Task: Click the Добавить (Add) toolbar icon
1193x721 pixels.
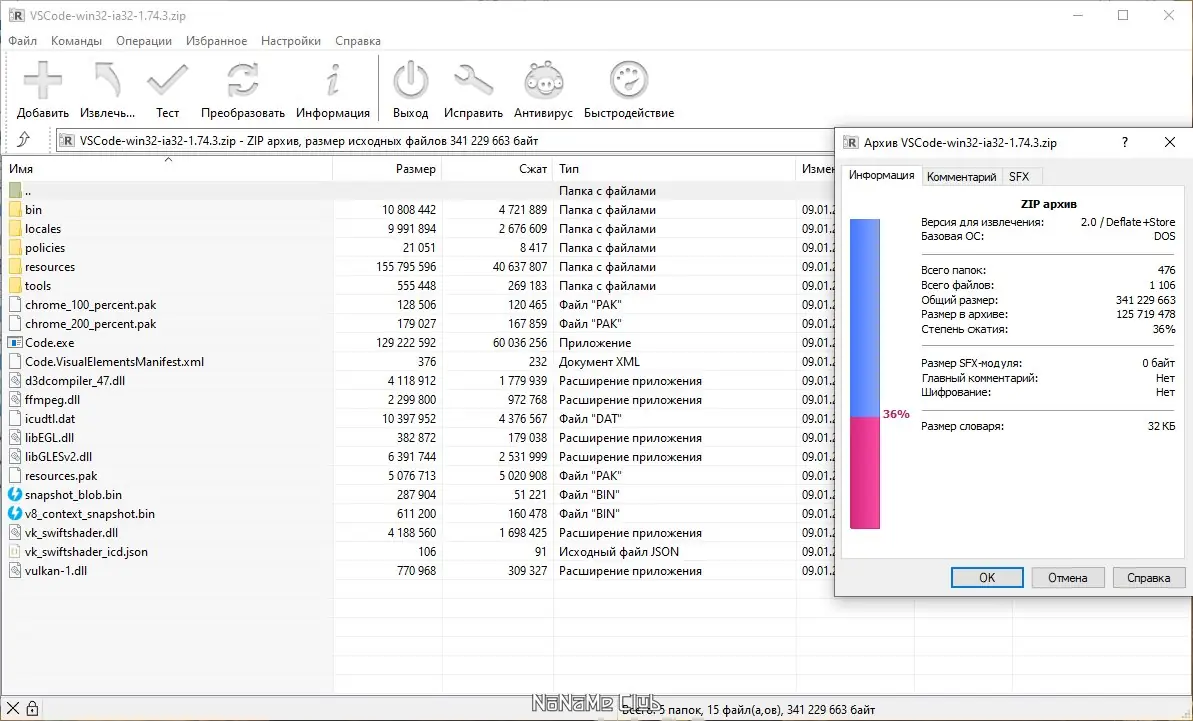Action: (x=43, y=80)
